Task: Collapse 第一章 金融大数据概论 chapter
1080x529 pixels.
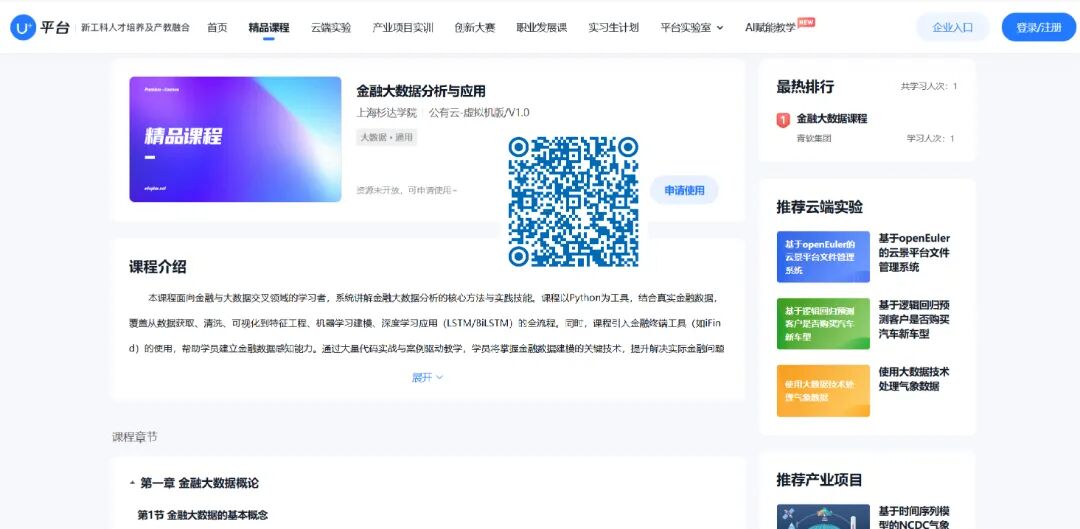Action: tap(194, 483)
